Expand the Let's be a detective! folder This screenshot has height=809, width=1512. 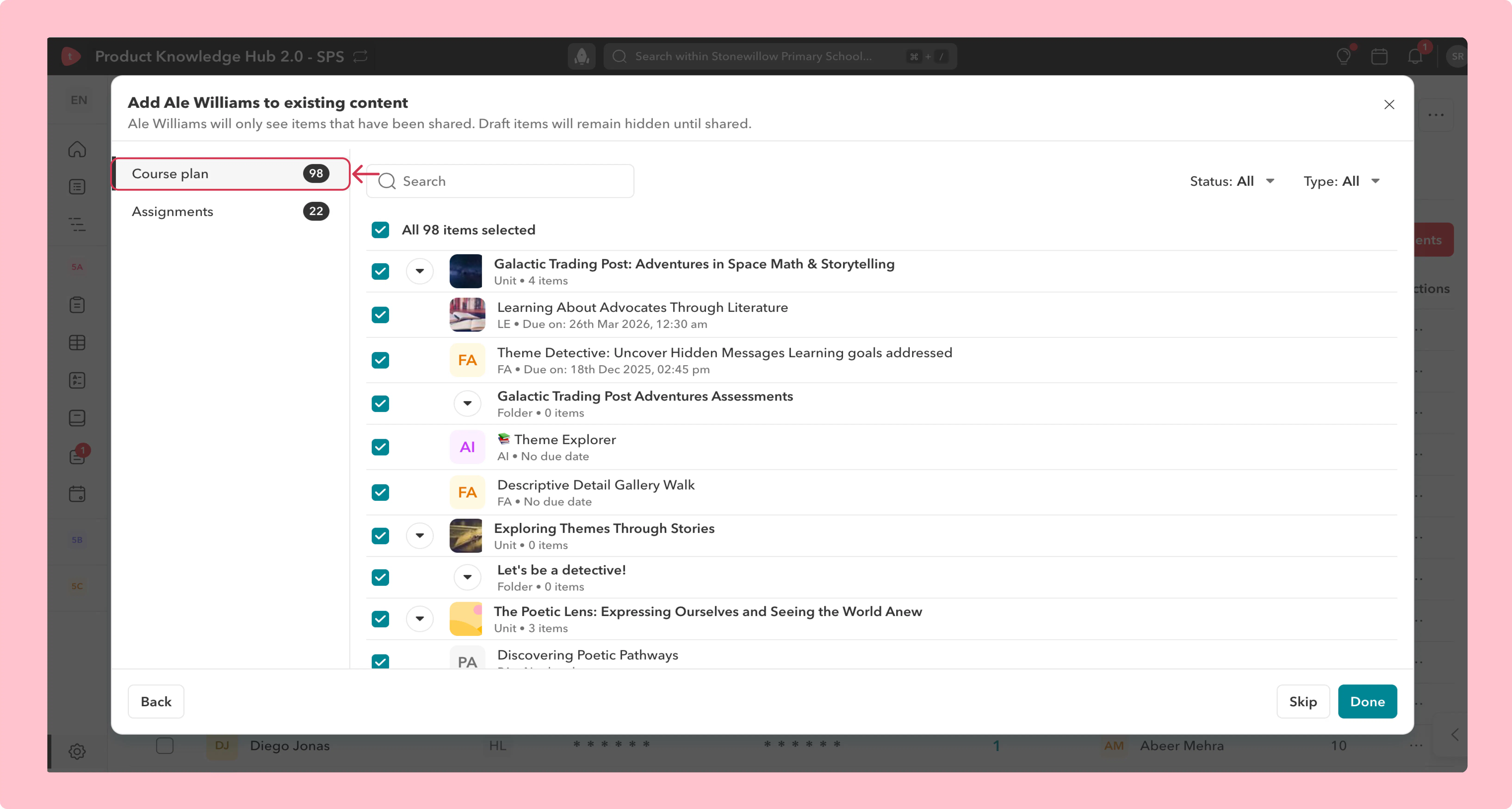[467, 577]
